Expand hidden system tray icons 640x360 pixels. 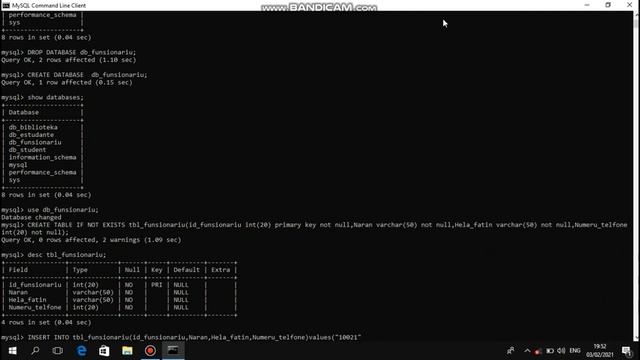(527, 351)
